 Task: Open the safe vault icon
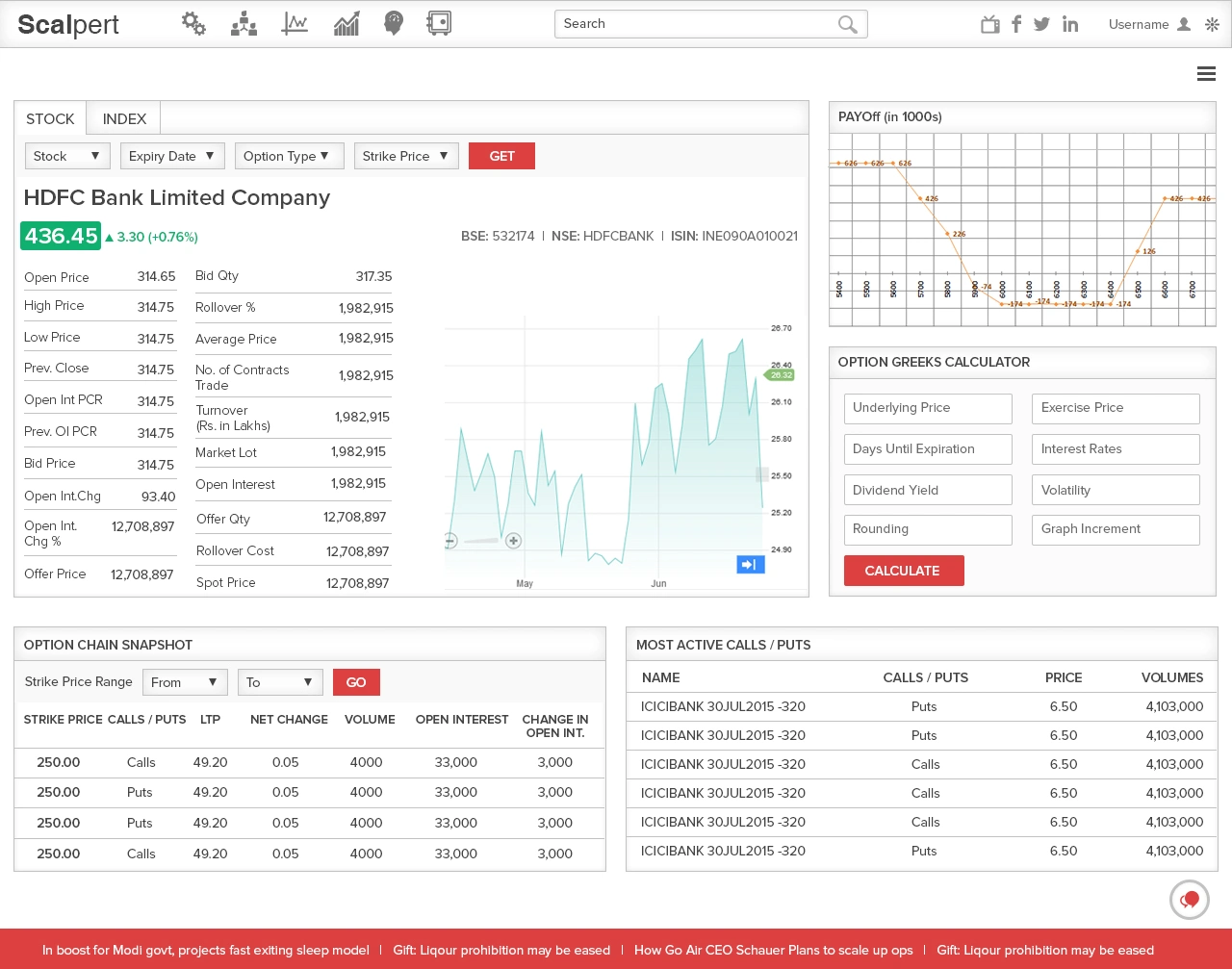click(439, 23)
